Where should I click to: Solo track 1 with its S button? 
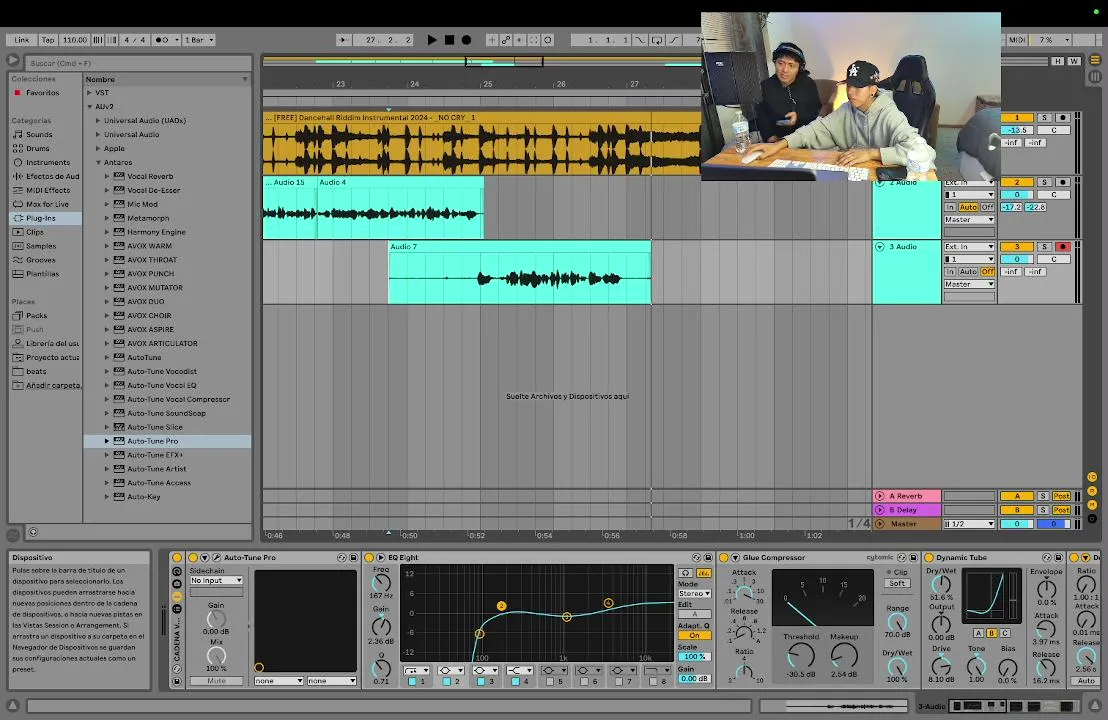(1044, 118)
